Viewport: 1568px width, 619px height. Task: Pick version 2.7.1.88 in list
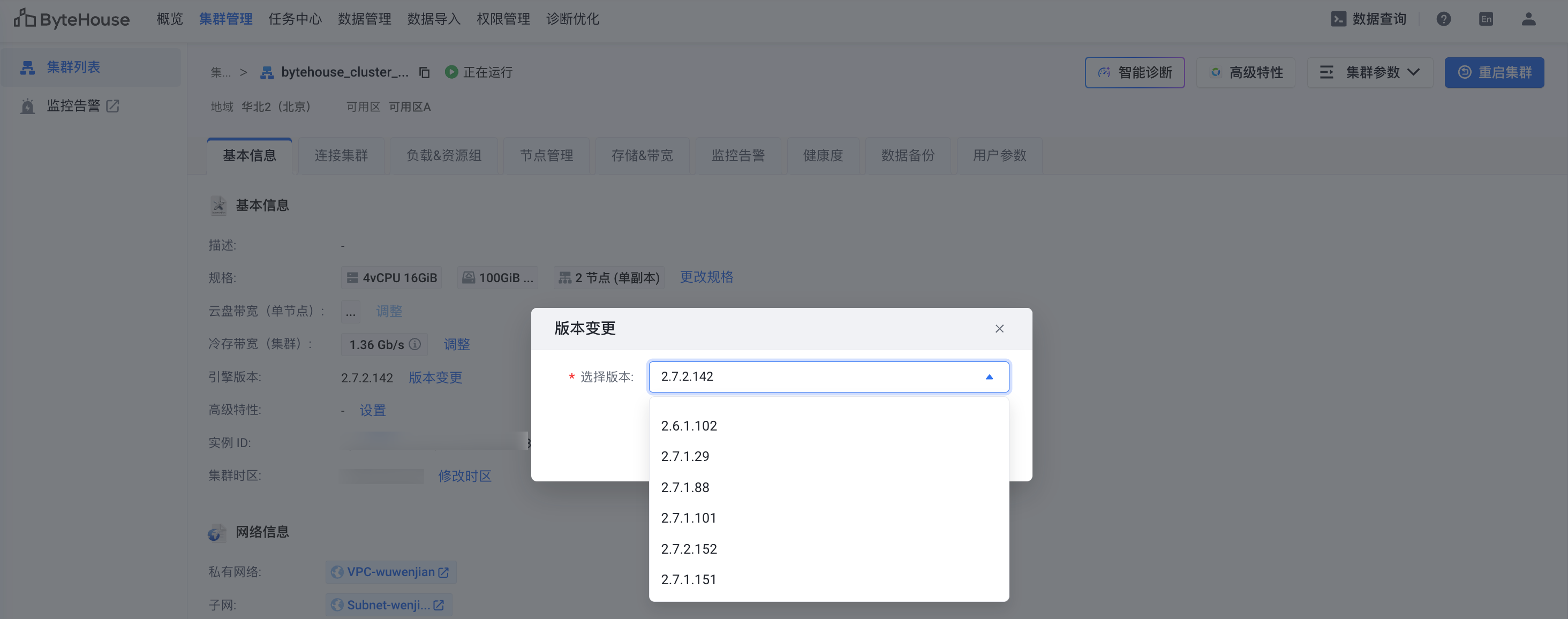685,487
